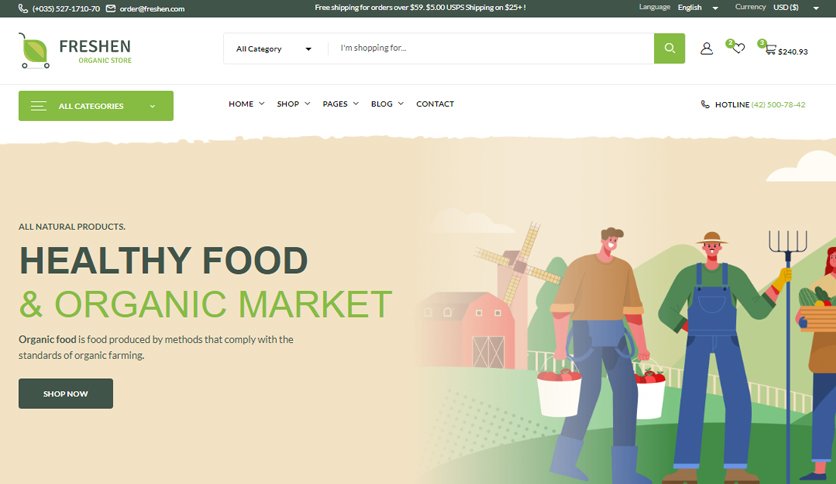Open the wishlist heart icon
836x484 pixels.
click(x=738, y=49)
